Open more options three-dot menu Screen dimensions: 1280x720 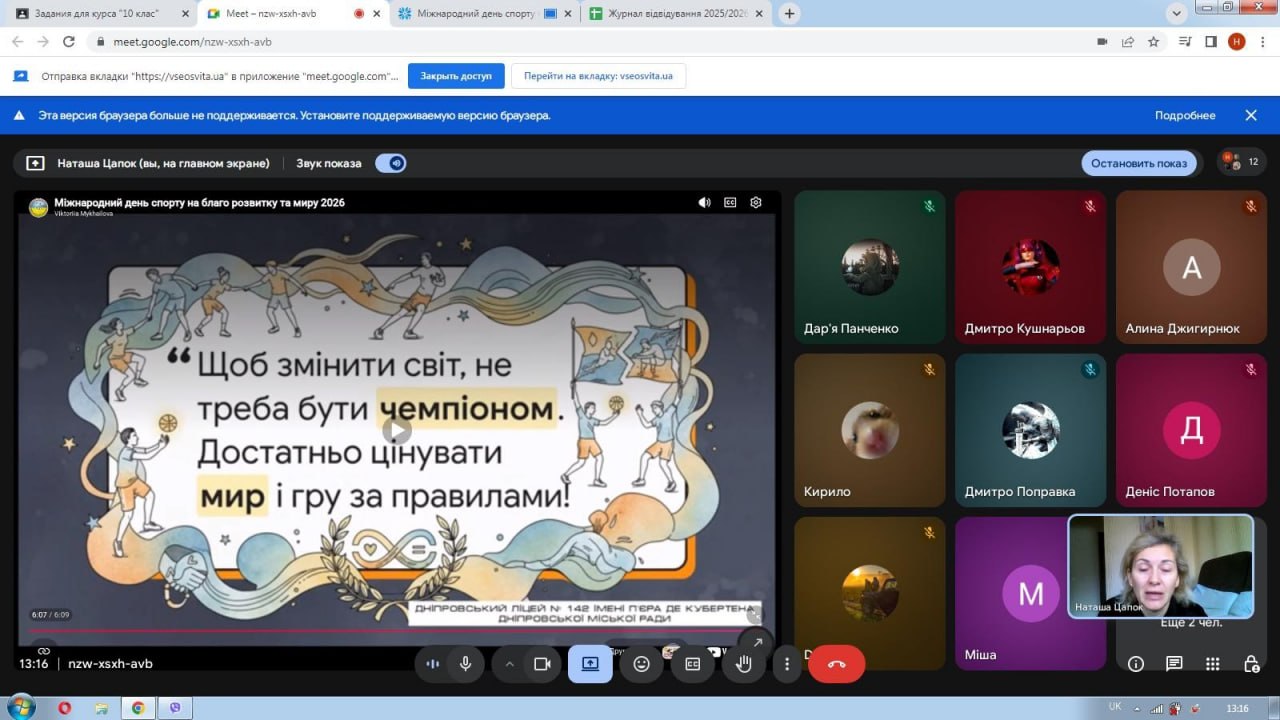pos(787,664)
